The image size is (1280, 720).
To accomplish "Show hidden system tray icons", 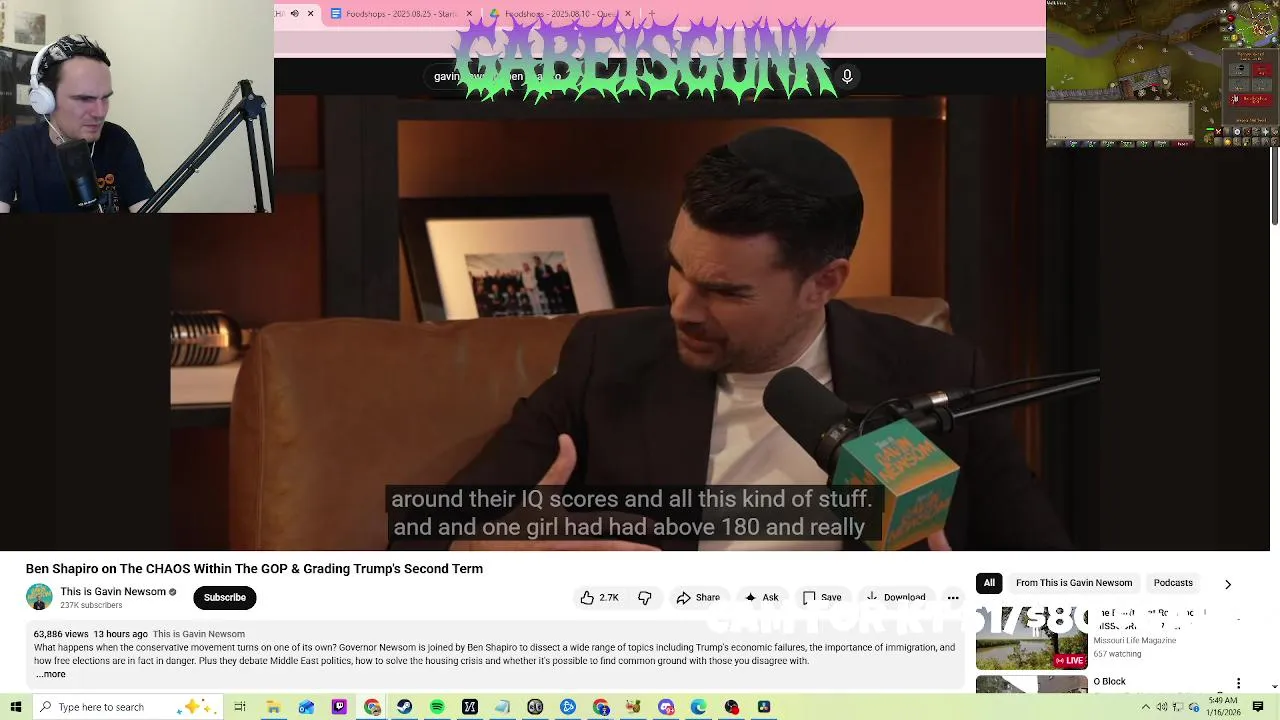I will pyautogui.click(x=1146, y=707).
